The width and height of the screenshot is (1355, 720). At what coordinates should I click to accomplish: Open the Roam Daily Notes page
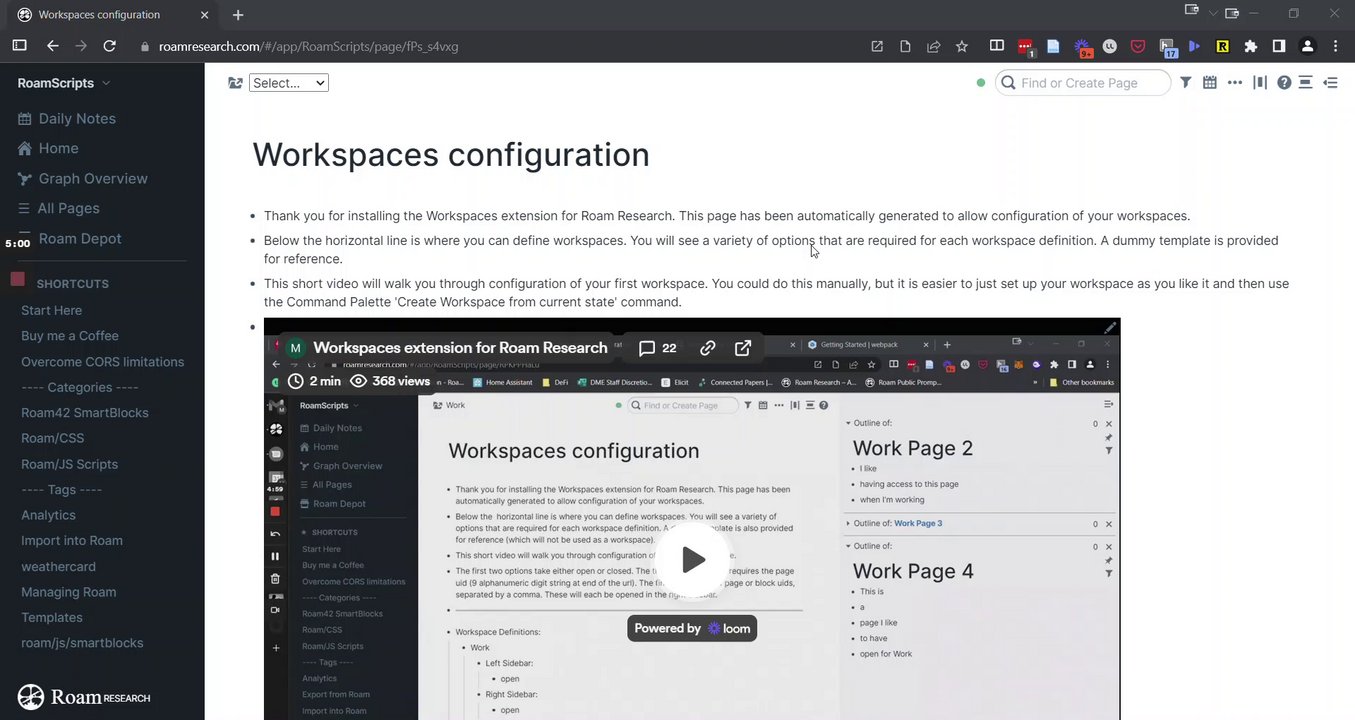(77, 118)
